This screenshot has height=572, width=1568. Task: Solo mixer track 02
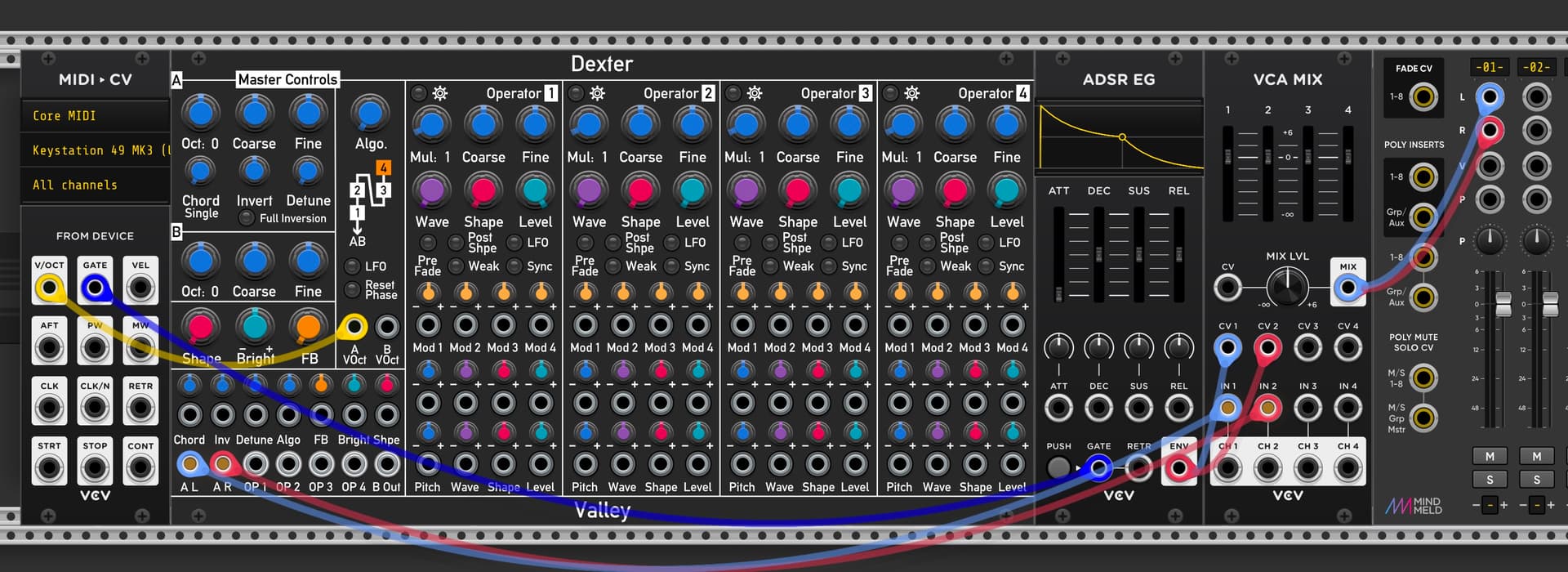point(1537,480)
